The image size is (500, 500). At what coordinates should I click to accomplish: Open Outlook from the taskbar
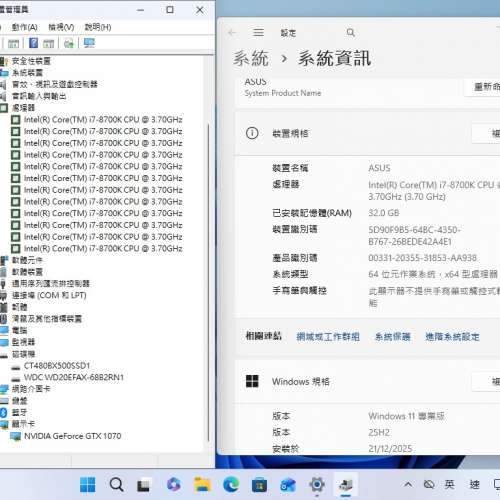(x=288, y=485)
